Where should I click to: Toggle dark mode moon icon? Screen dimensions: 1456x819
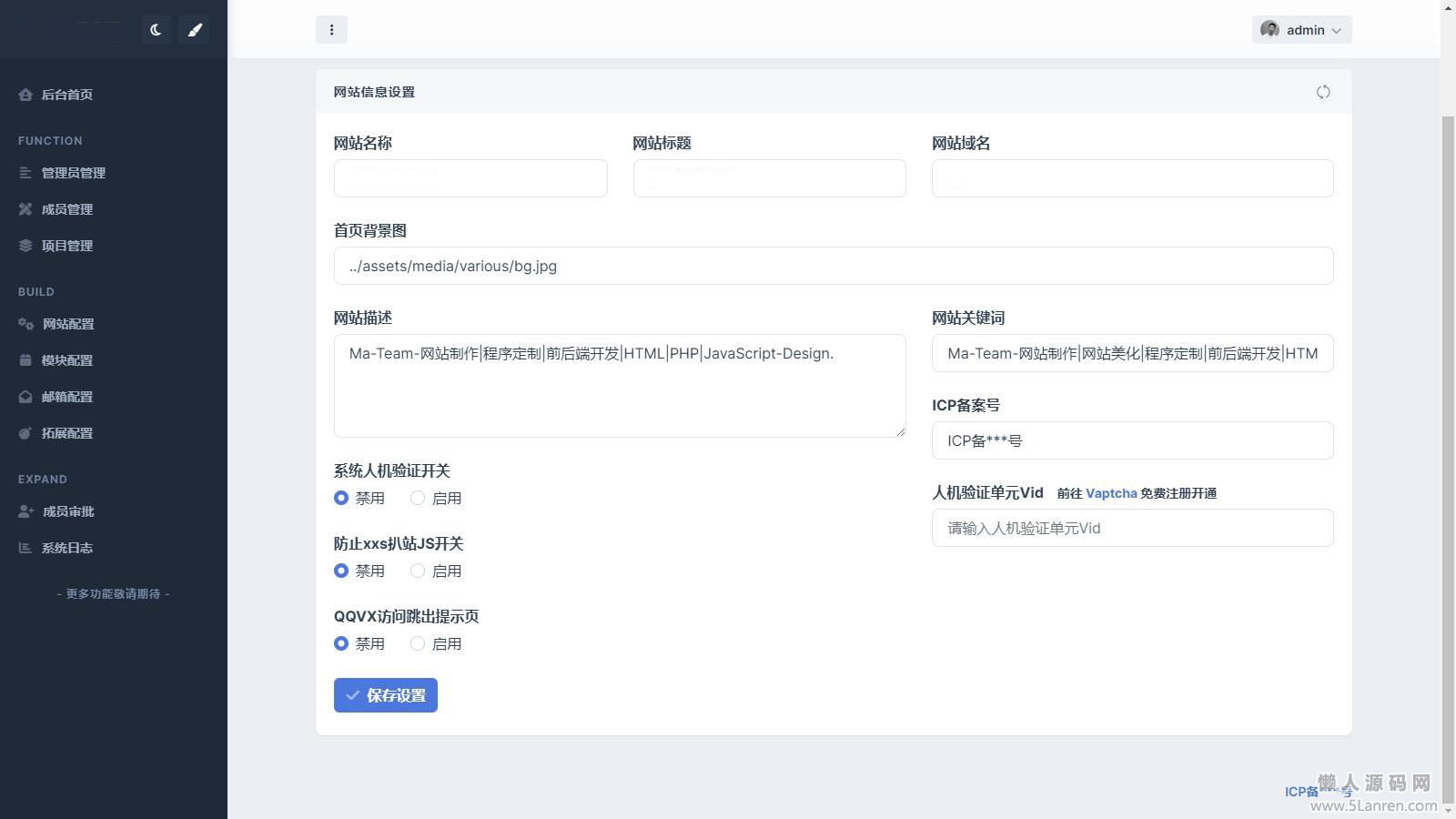click(x=156, y=30)
